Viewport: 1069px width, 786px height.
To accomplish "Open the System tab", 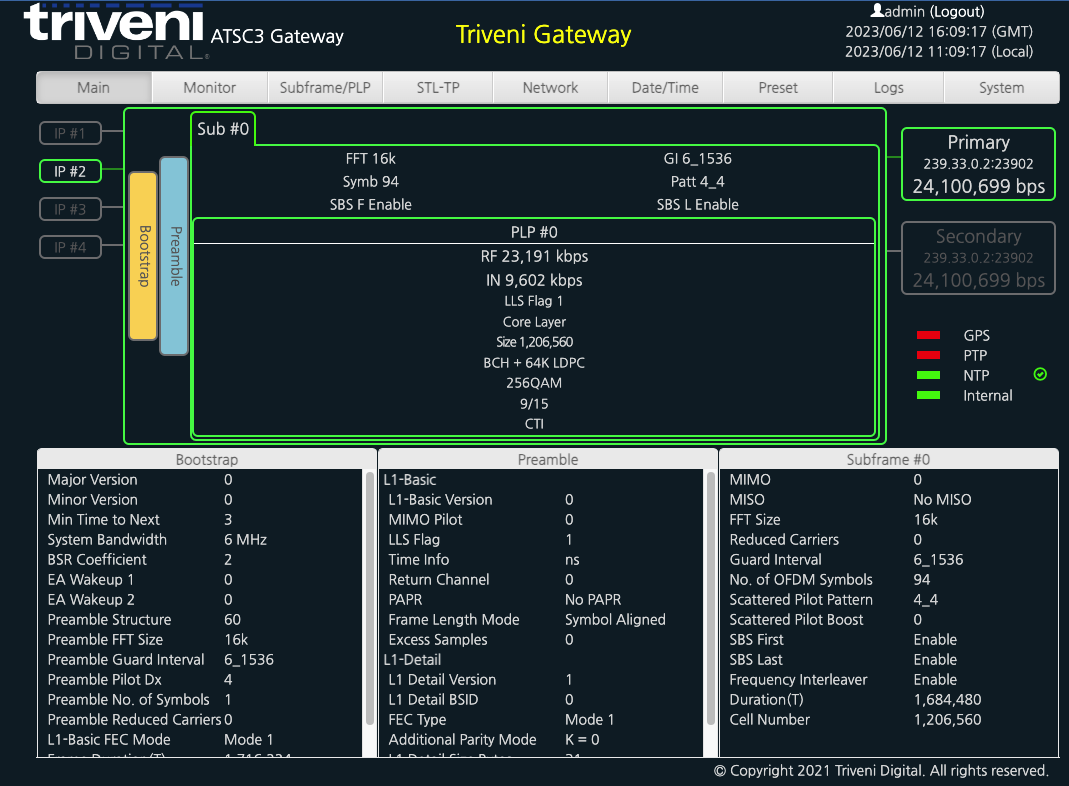I will 1002,87.
